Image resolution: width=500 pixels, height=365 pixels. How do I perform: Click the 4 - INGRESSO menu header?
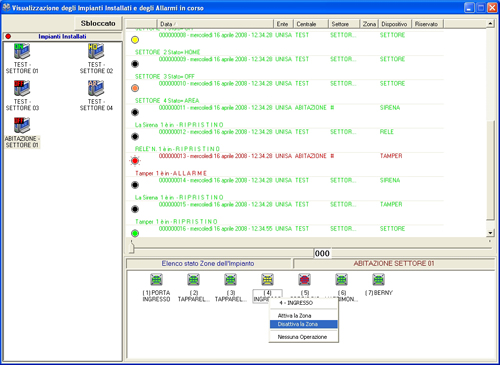tap(296, 303)
